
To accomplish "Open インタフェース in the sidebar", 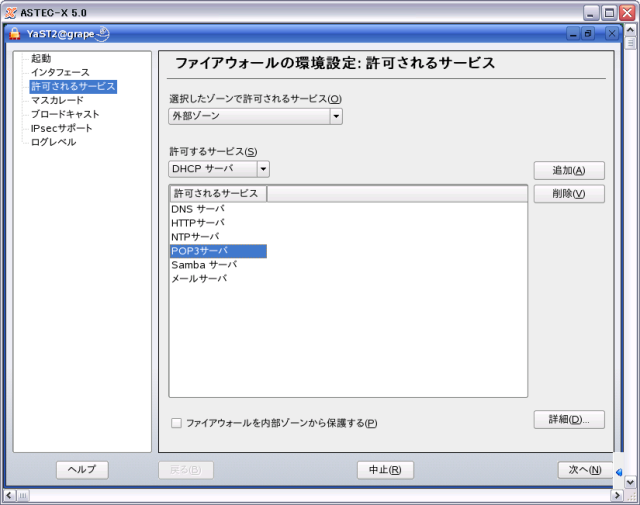I will tap(59, 73).
